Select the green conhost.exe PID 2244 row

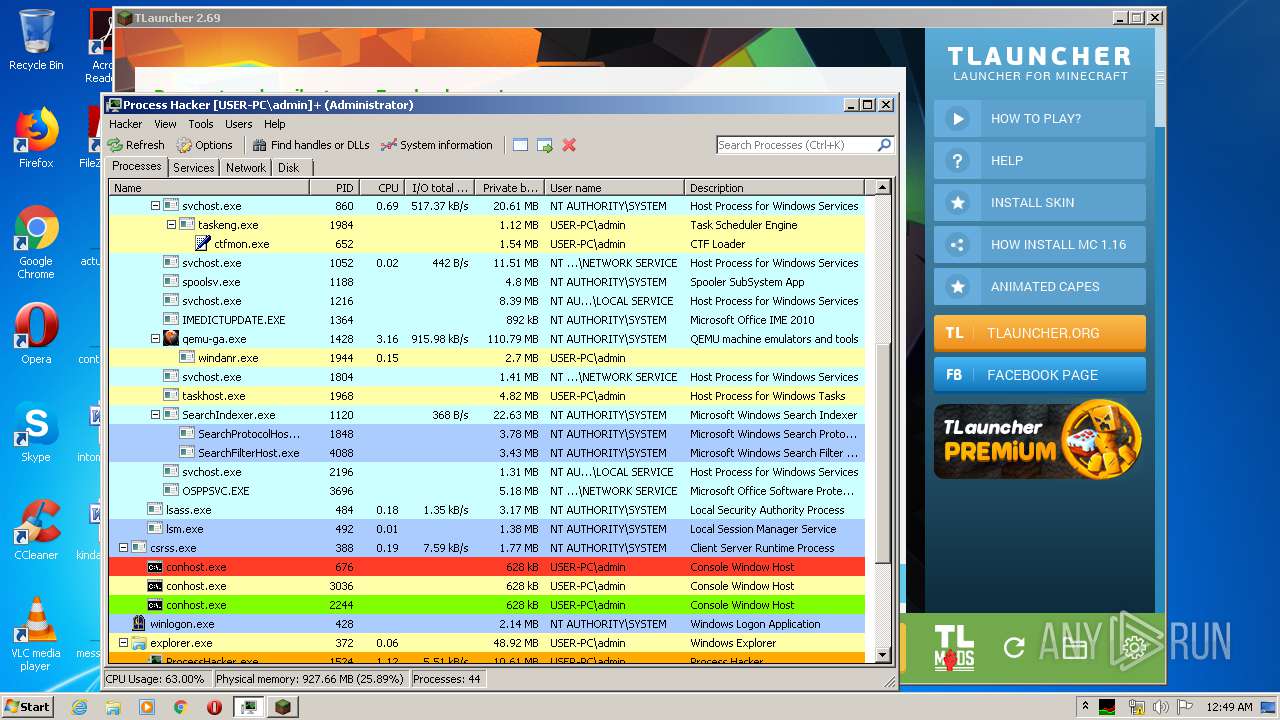click(486, 605)
